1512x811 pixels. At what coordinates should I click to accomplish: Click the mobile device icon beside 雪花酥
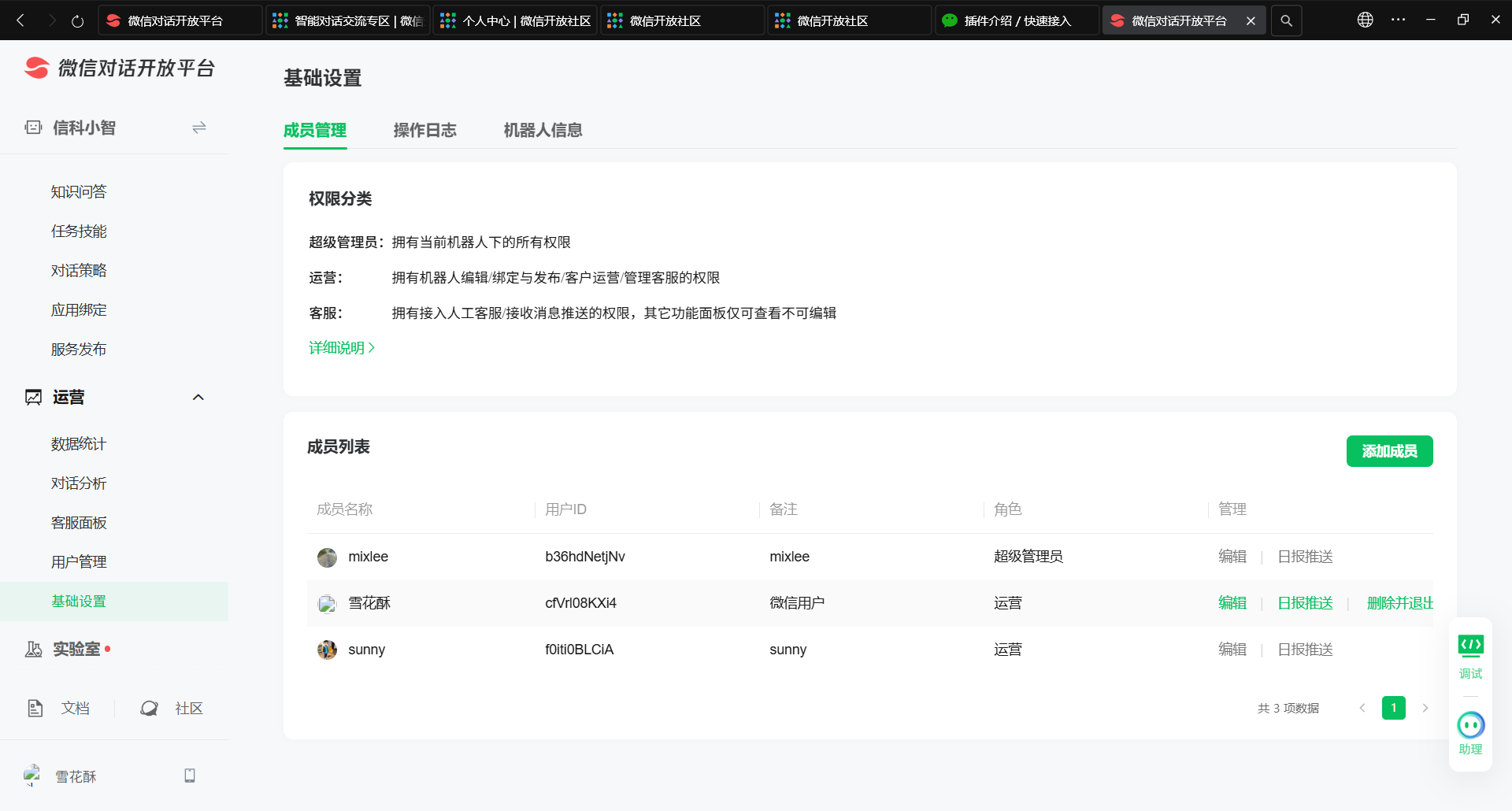(190, 776)
